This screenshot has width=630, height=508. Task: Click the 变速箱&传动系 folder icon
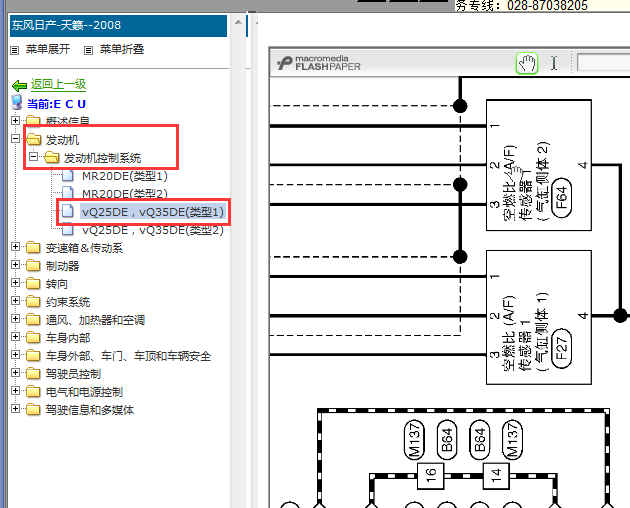pyautogui.click(x=33, y=248)
